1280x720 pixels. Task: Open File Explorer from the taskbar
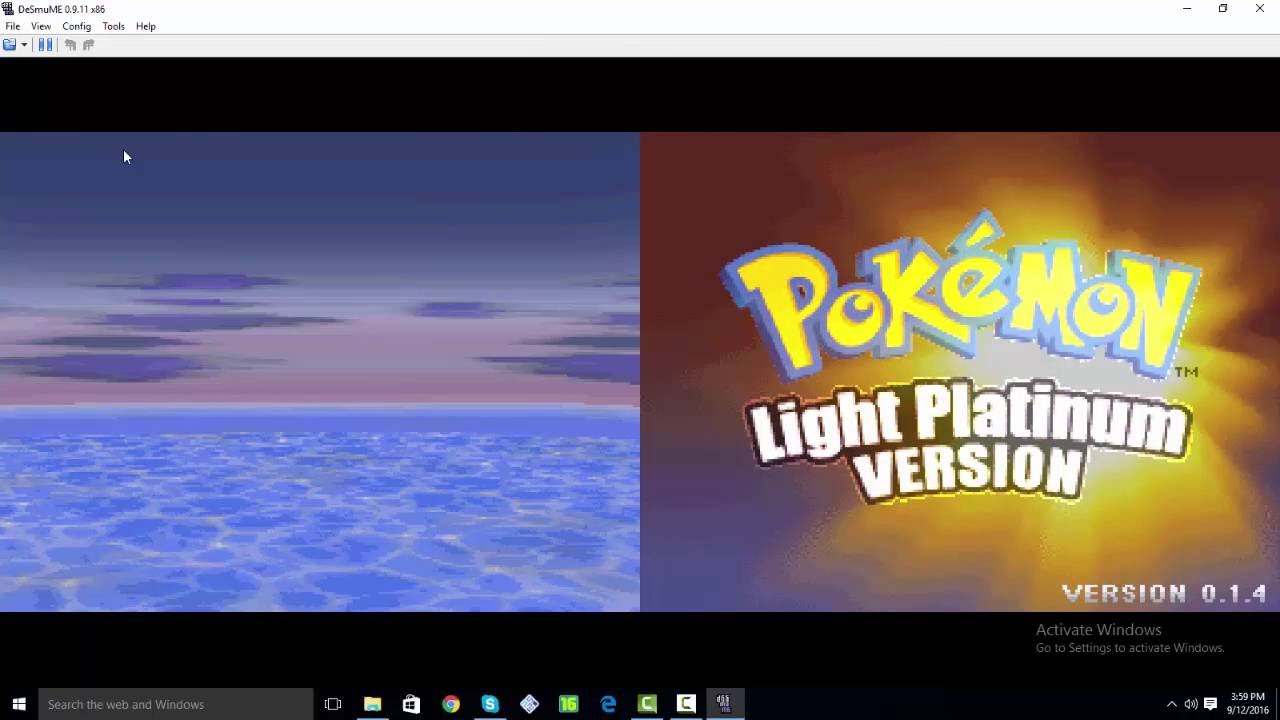coord(372,704)
